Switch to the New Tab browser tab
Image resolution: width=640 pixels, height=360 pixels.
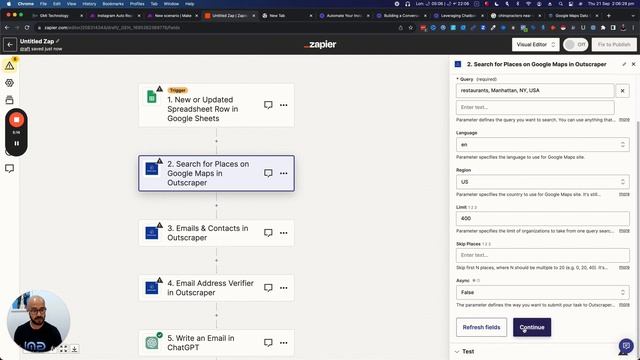(x=286, y=16)
